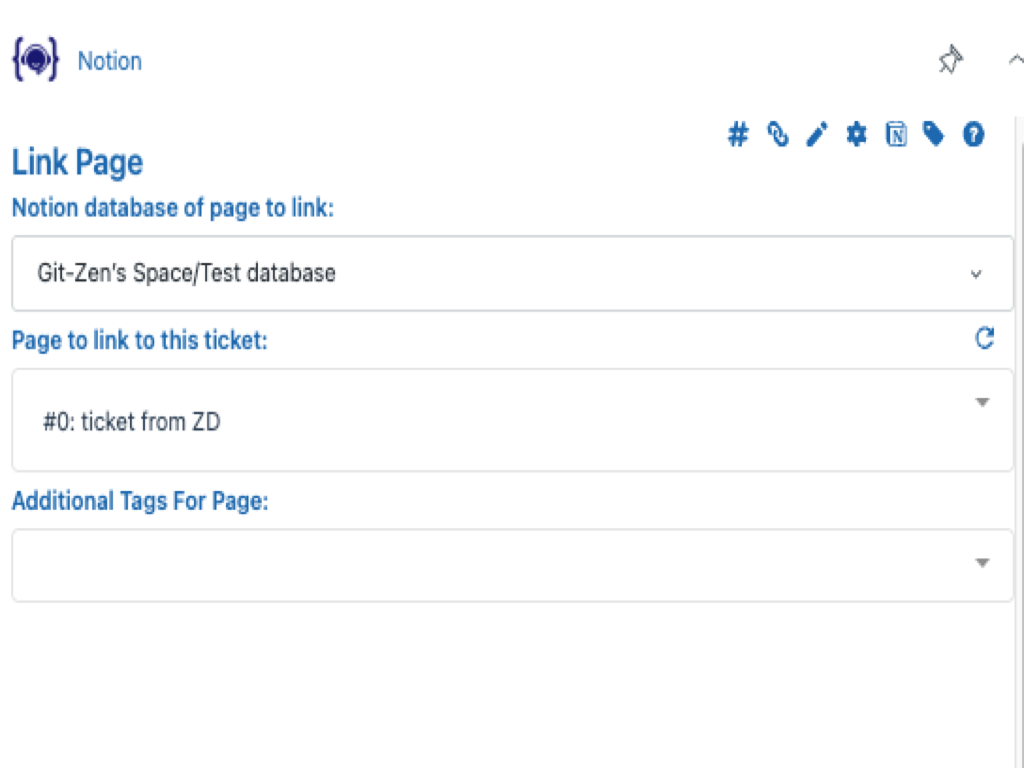Screen dimensions: 1024x768
Task: Open help question mark icon
Action: click(973, 135)
